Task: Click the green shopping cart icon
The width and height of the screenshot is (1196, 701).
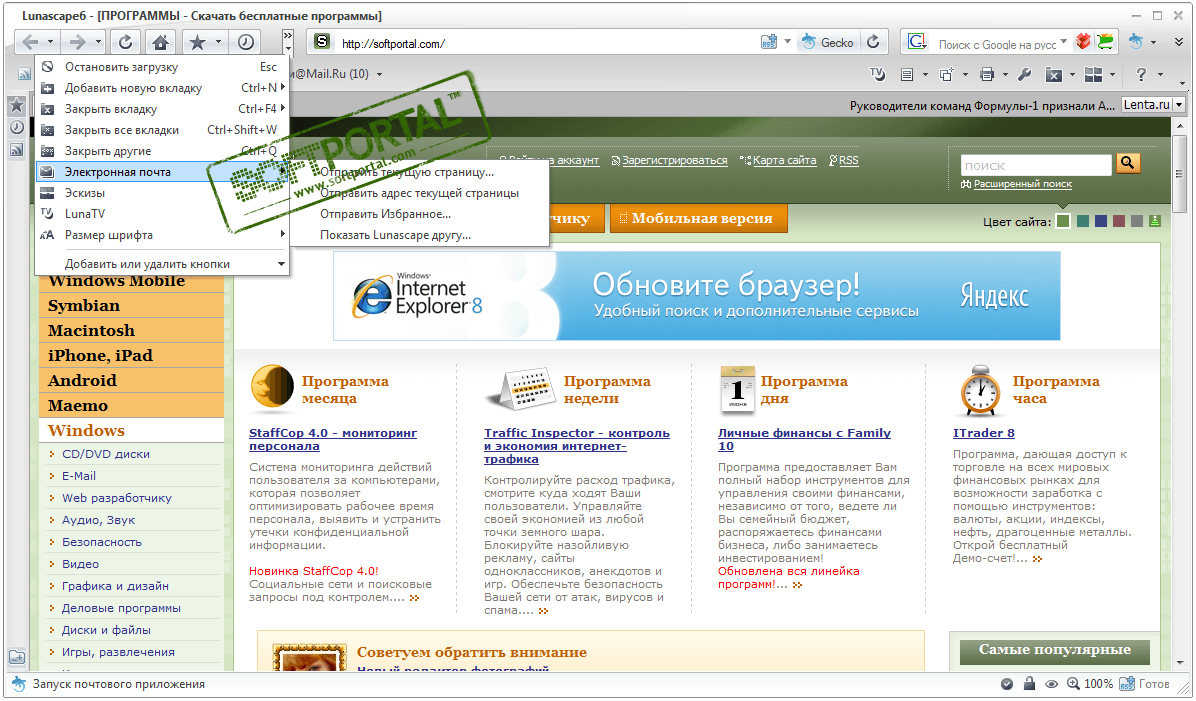Action: (x=1106, y=42)
